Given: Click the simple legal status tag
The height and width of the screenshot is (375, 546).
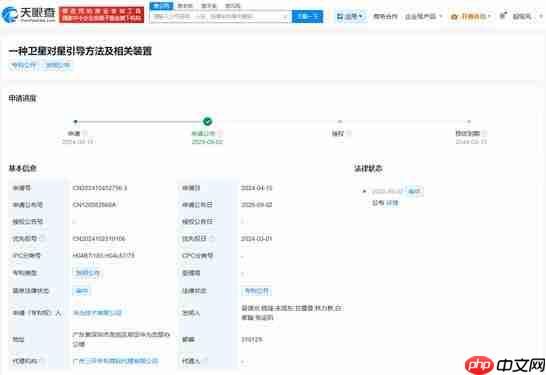Looking at the screenshot, I should (82, 291).
